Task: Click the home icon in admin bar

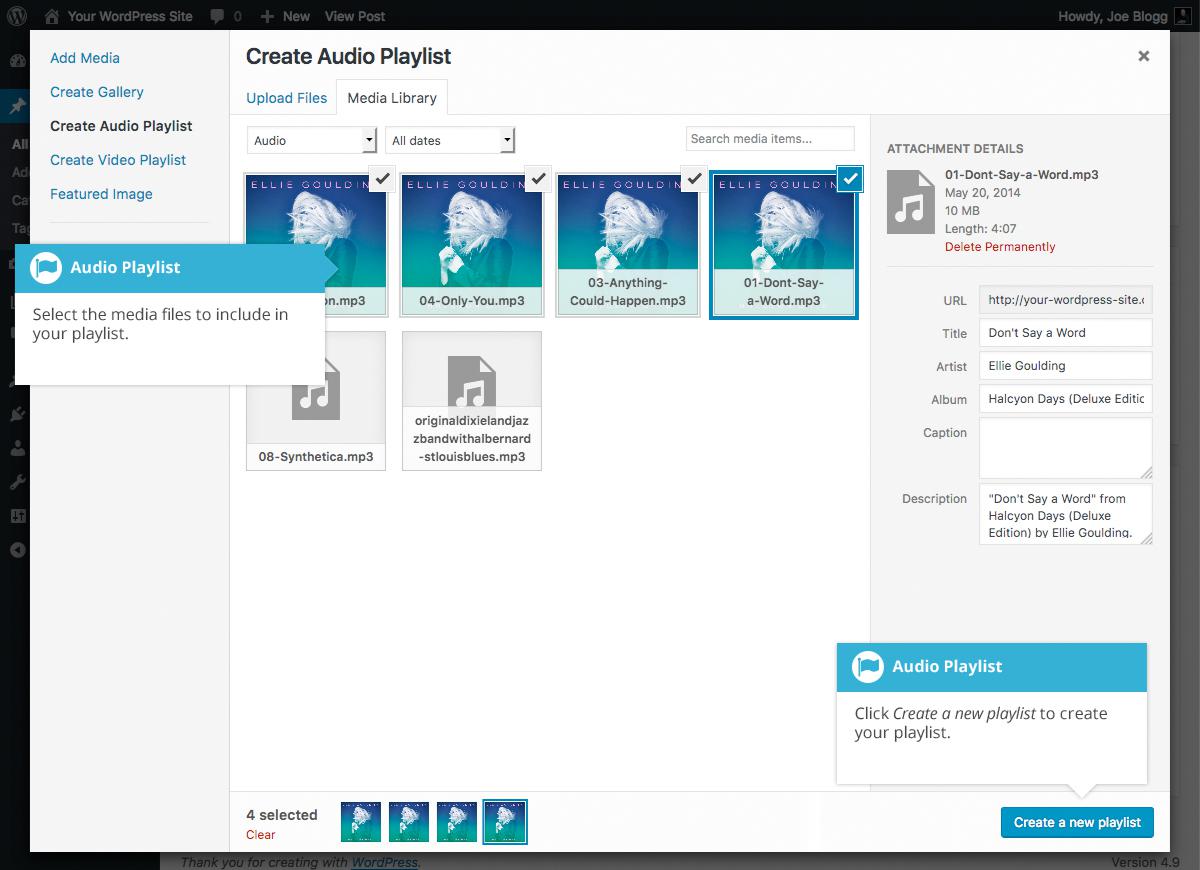Action: (x=52, y=16)
